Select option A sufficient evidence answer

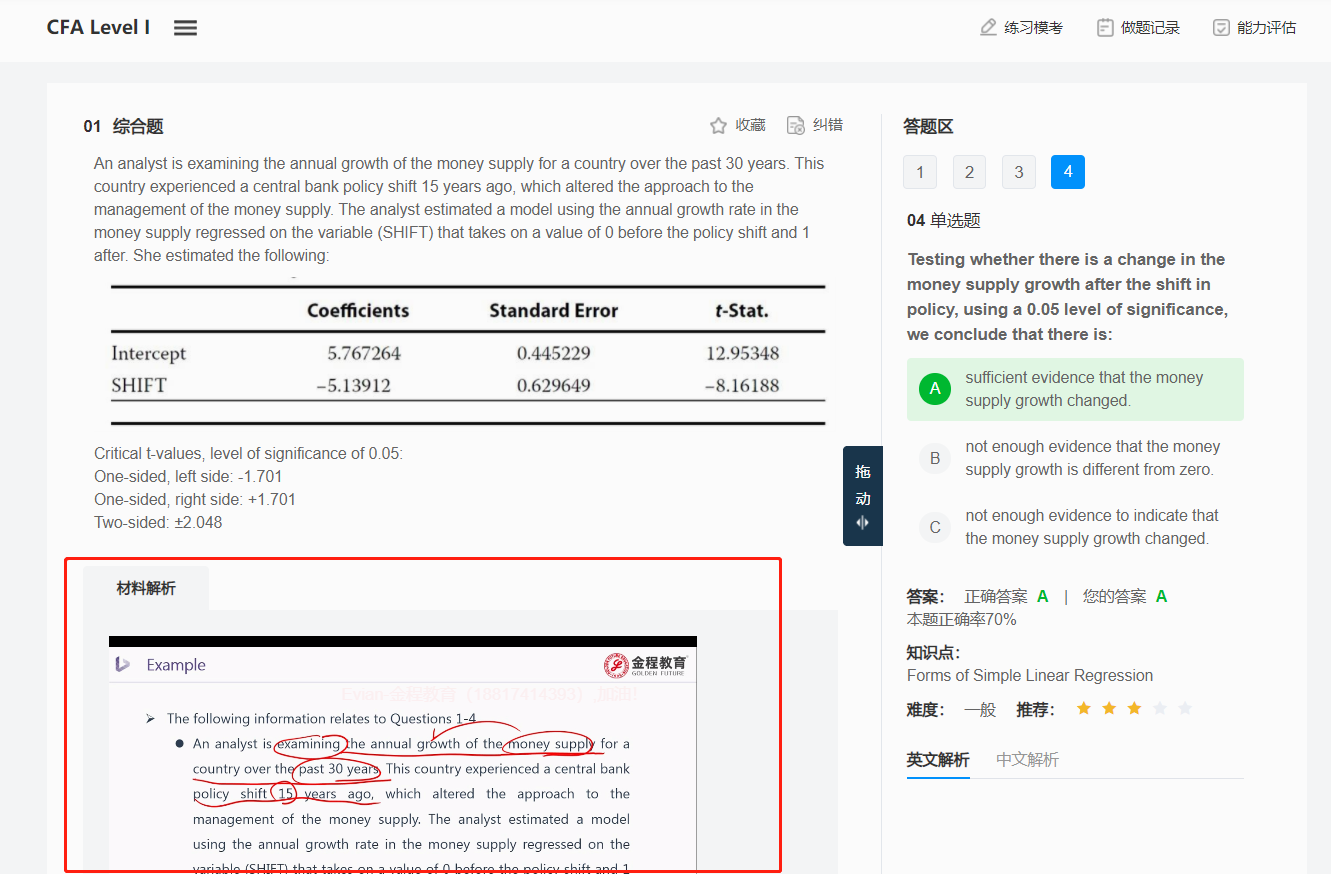[1075, 389]
